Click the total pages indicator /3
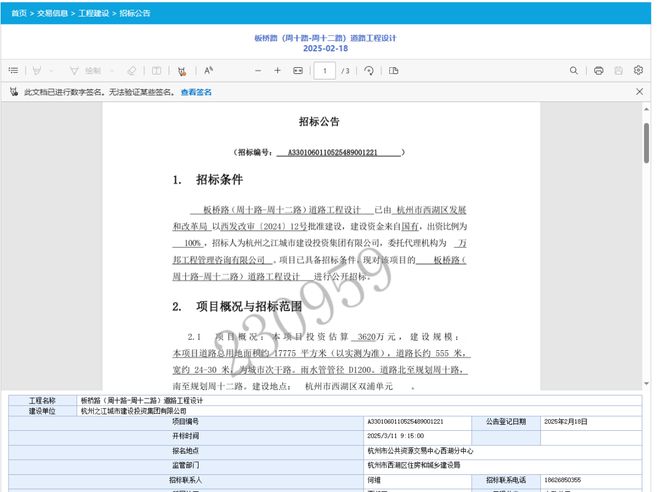 click(346, 71)
